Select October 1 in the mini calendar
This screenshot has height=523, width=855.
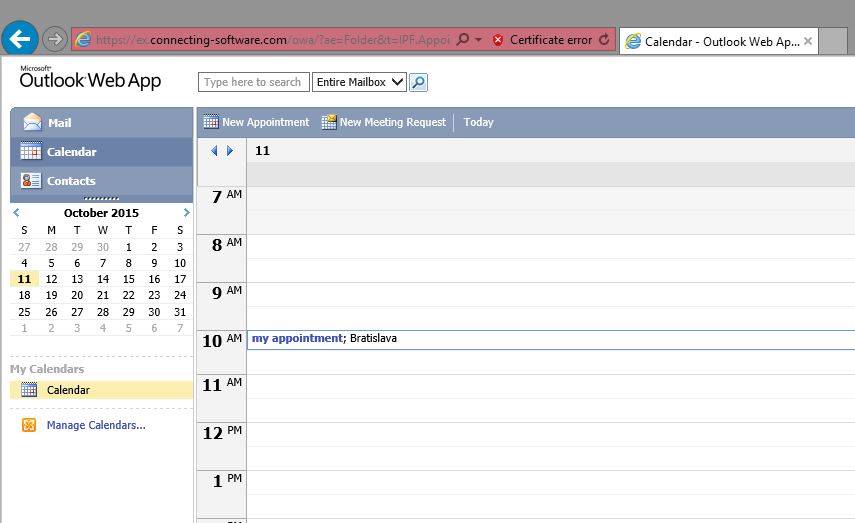click(x=129, y=247)
